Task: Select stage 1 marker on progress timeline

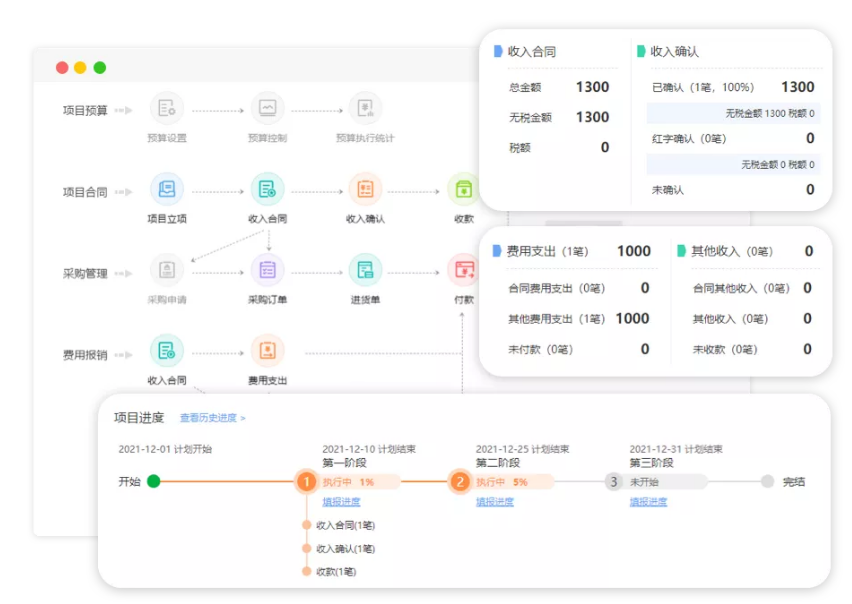Action: [x=306, y=482]
